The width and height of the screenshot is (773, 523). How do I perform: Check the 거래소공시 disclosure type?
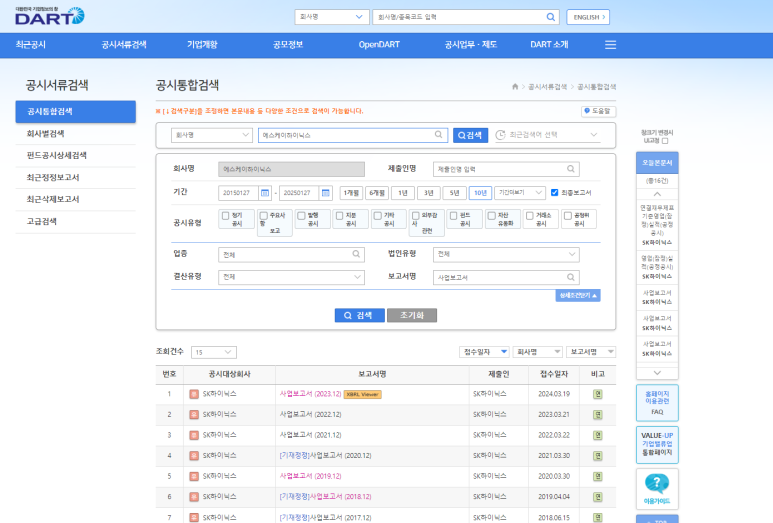pos(529,216)
